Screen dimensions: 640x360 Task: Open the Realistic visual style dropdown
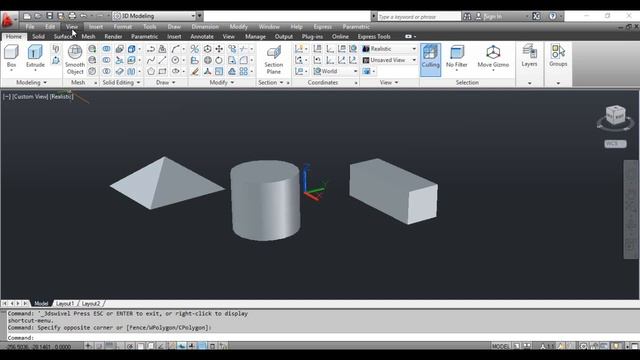coord(389,49)
